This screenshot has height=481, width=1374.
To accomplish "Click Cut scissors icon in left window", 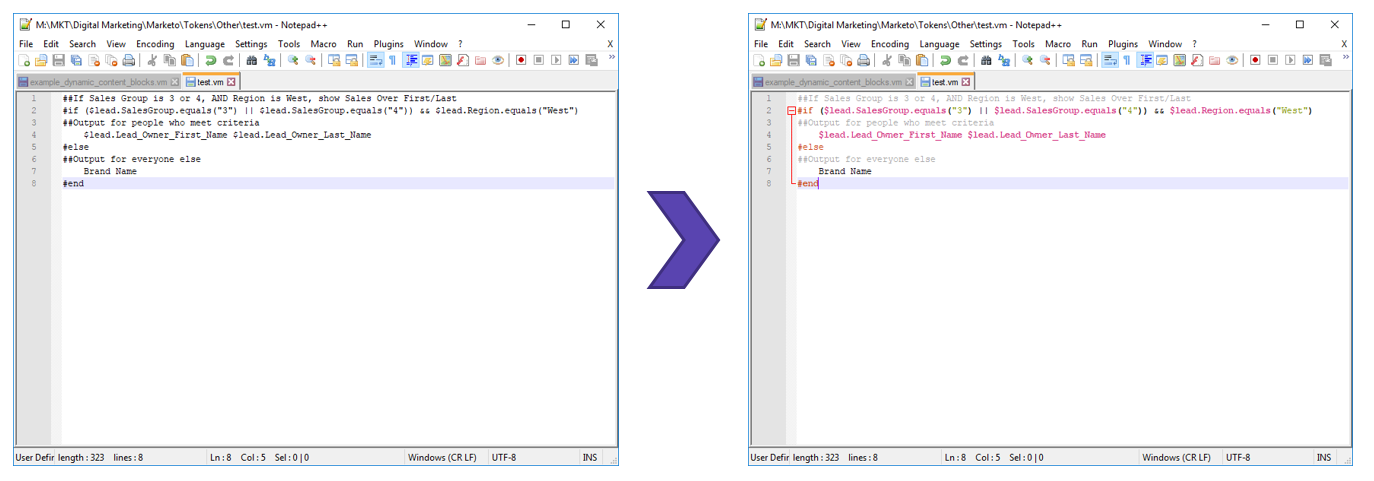I will [x=153, y=61].
